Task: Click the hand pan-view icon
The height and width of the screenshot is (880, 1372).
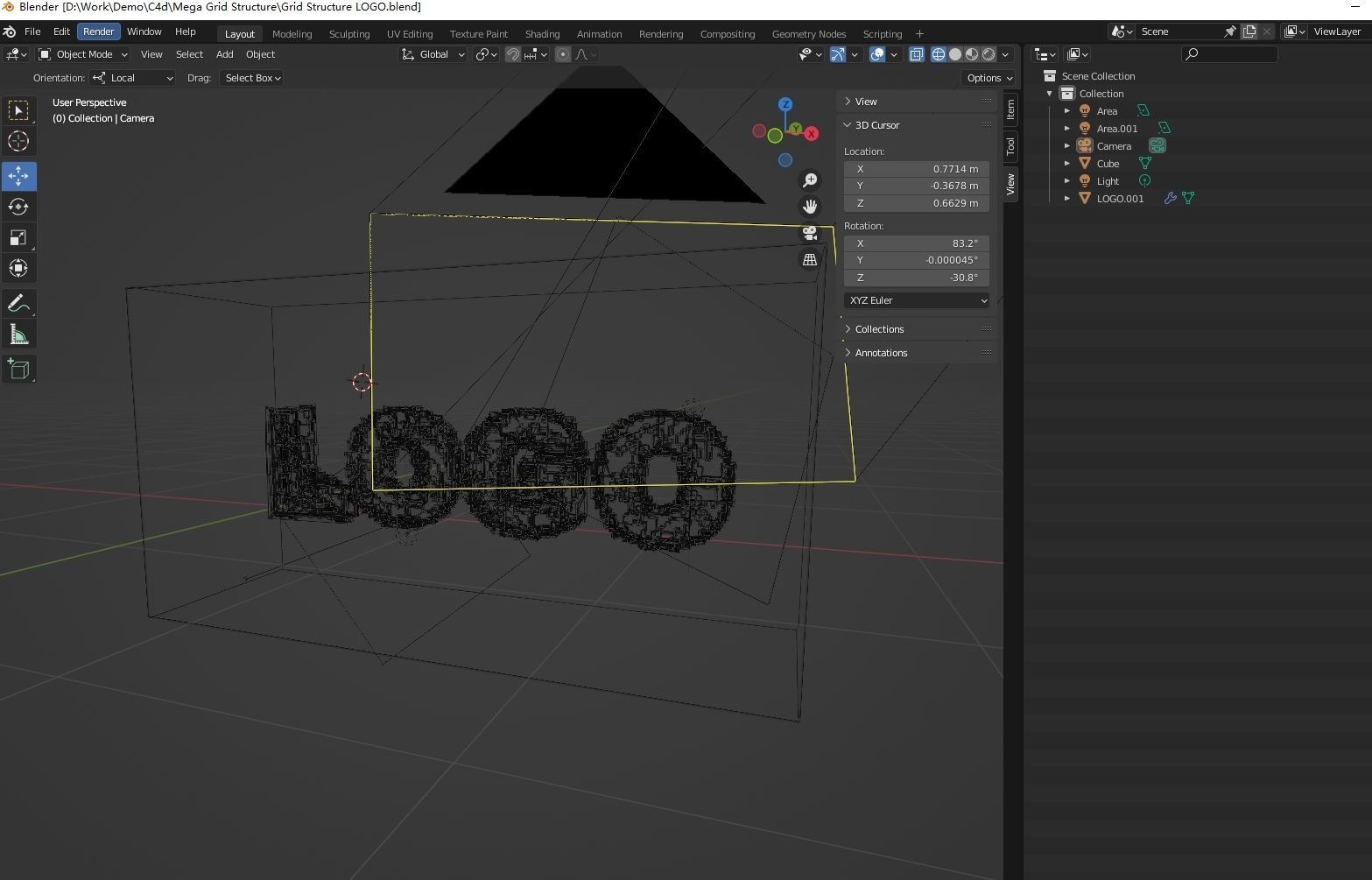Action: [810, 207]
